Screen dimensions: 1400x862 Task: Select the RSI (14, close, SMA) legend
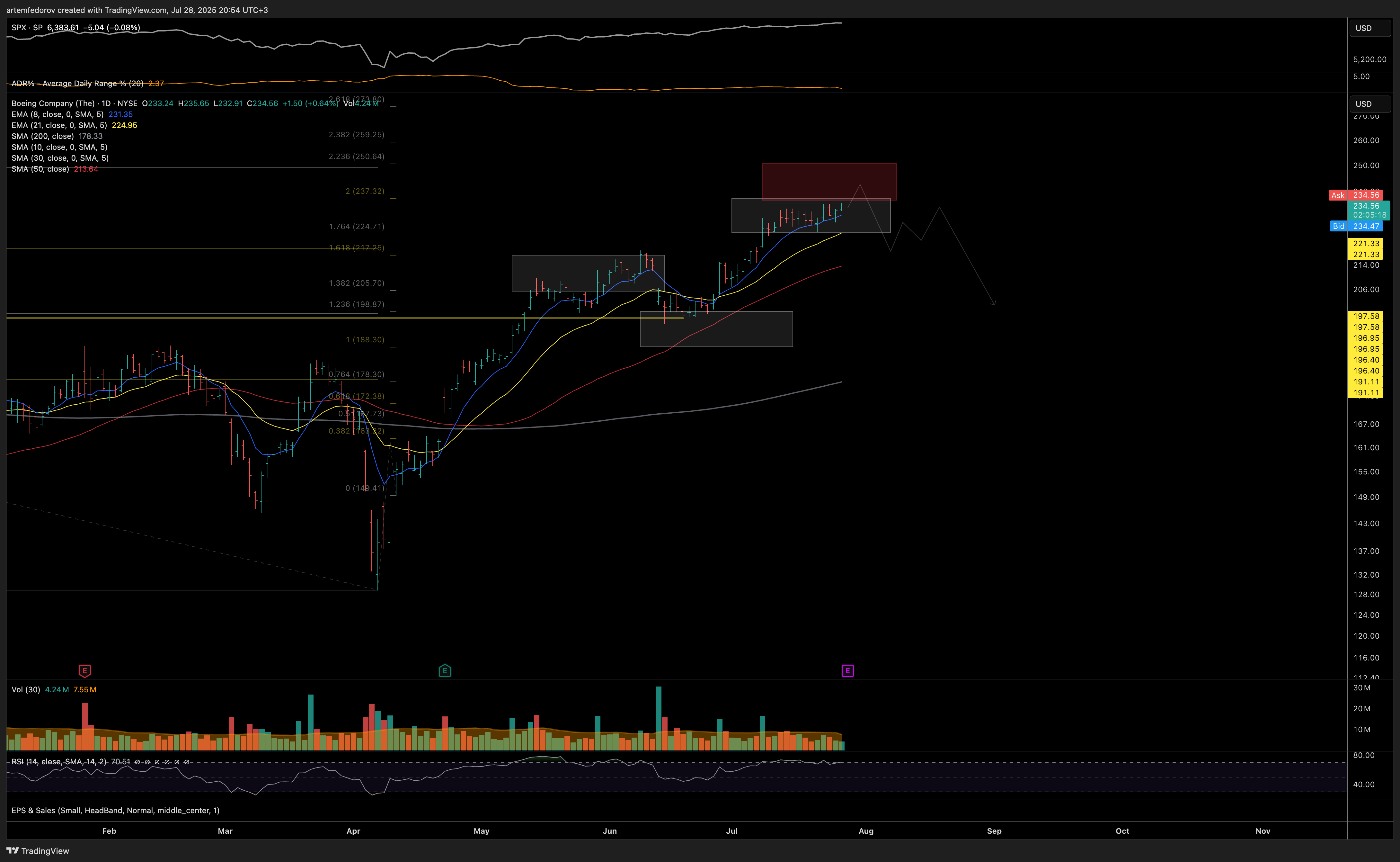point(59,762)
